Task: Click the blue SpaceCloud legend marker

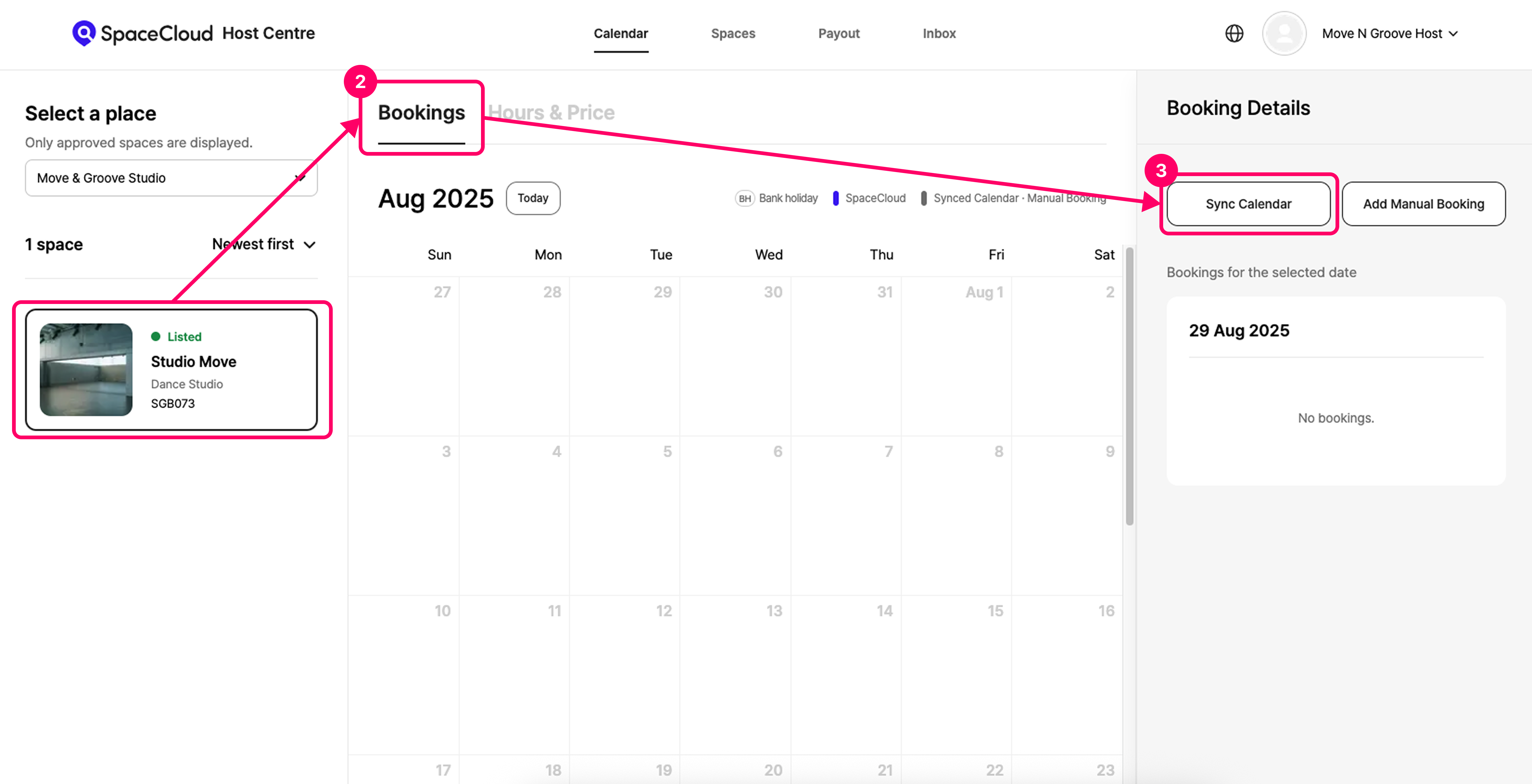Action: pyautogui.click(x=836, y=198)
